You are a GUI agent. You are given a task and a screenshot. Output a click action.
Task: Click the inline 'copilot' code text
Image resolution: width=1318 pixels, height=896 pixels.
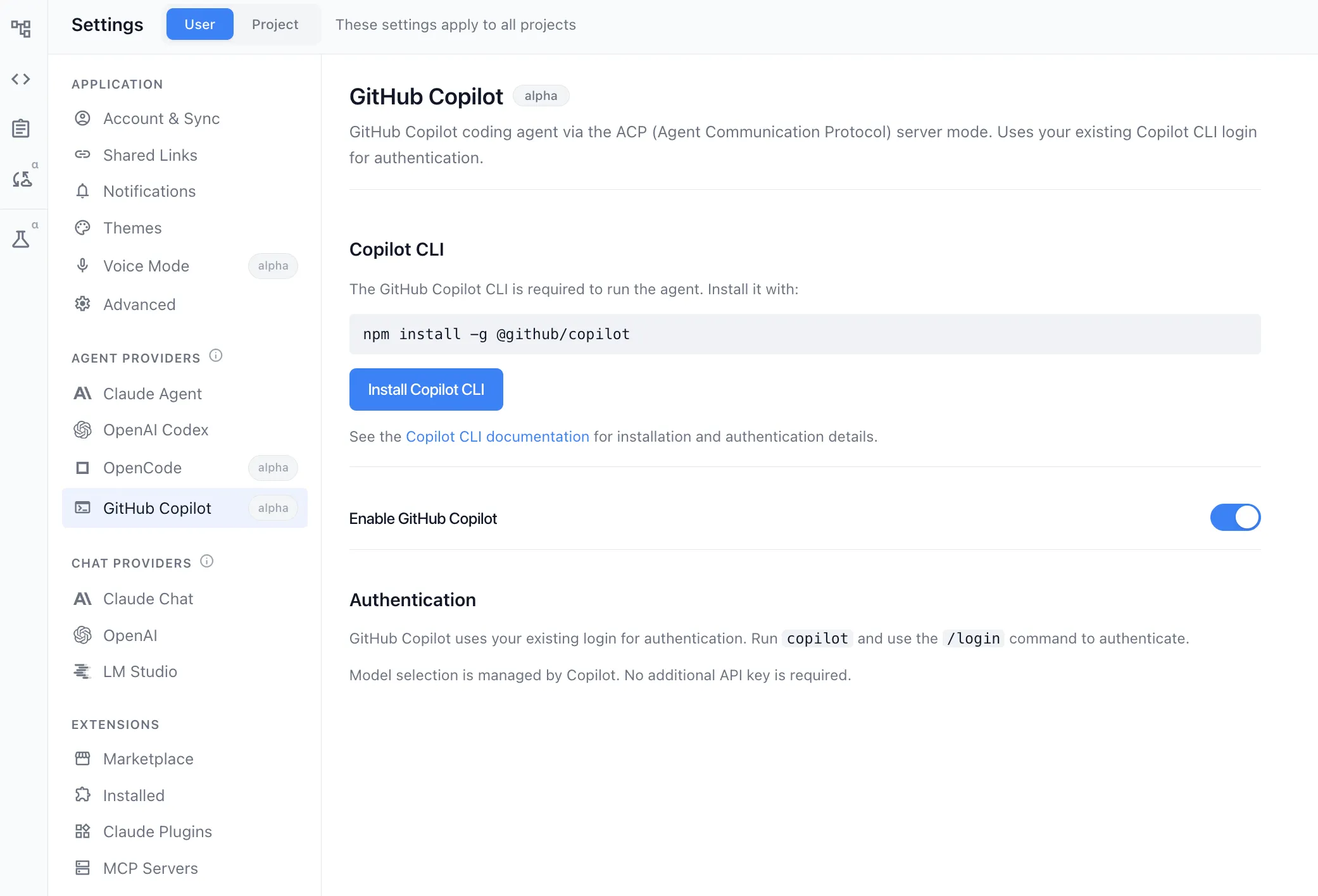point(817,638)
